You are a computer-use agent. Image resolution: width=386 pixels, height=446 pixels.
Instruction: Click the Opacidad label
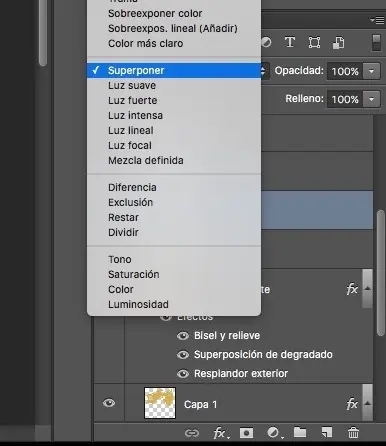[299, 71]
